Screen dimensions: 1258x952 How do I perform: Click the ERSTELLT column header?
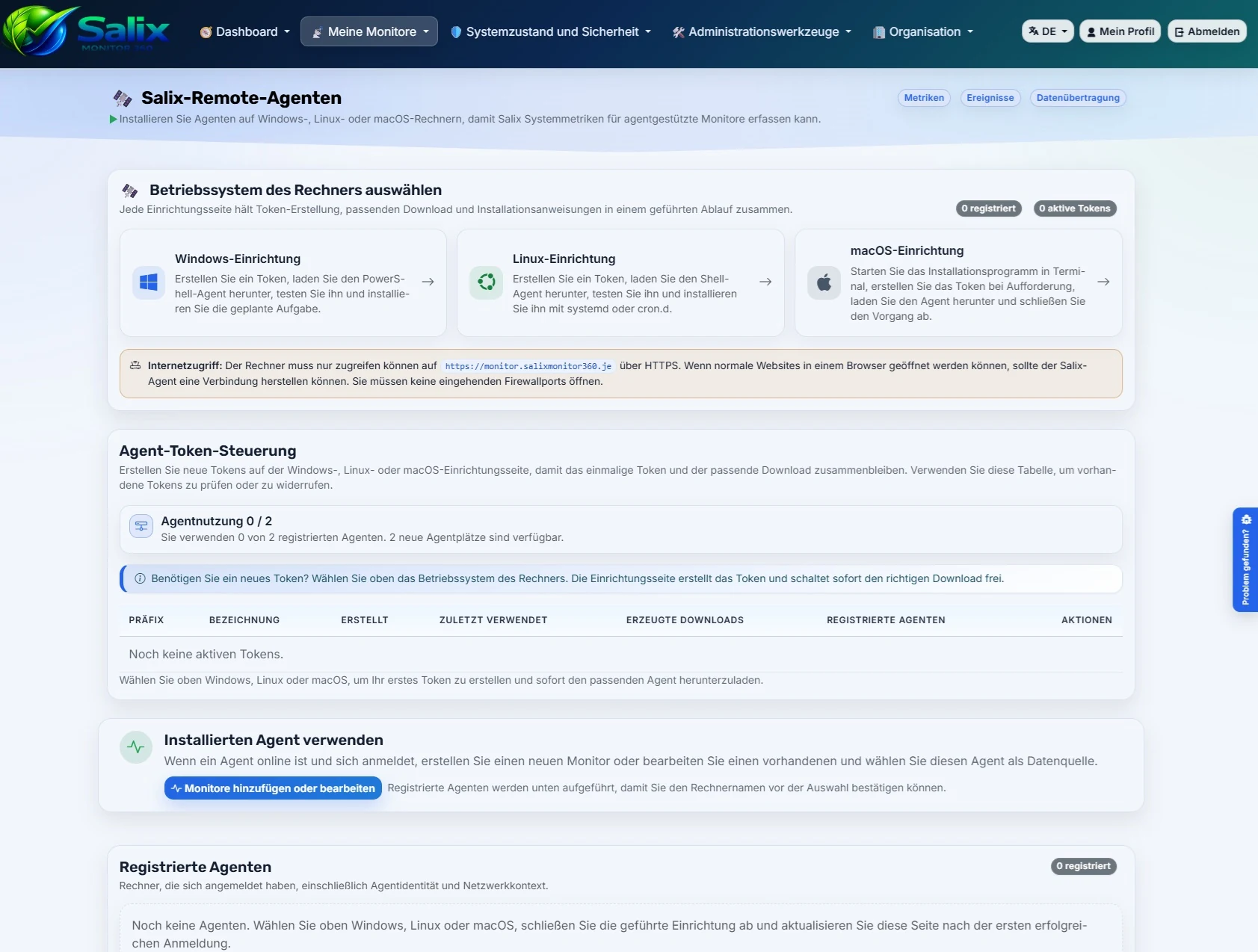(365, 620)
